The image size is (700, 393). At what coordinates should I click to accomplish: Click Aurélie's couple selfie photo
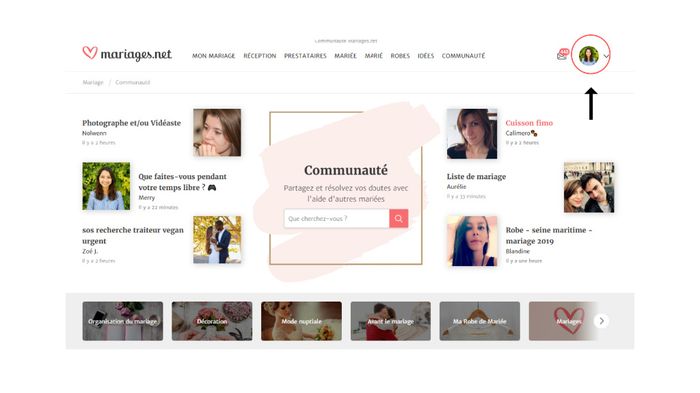[x=589, y=188]
